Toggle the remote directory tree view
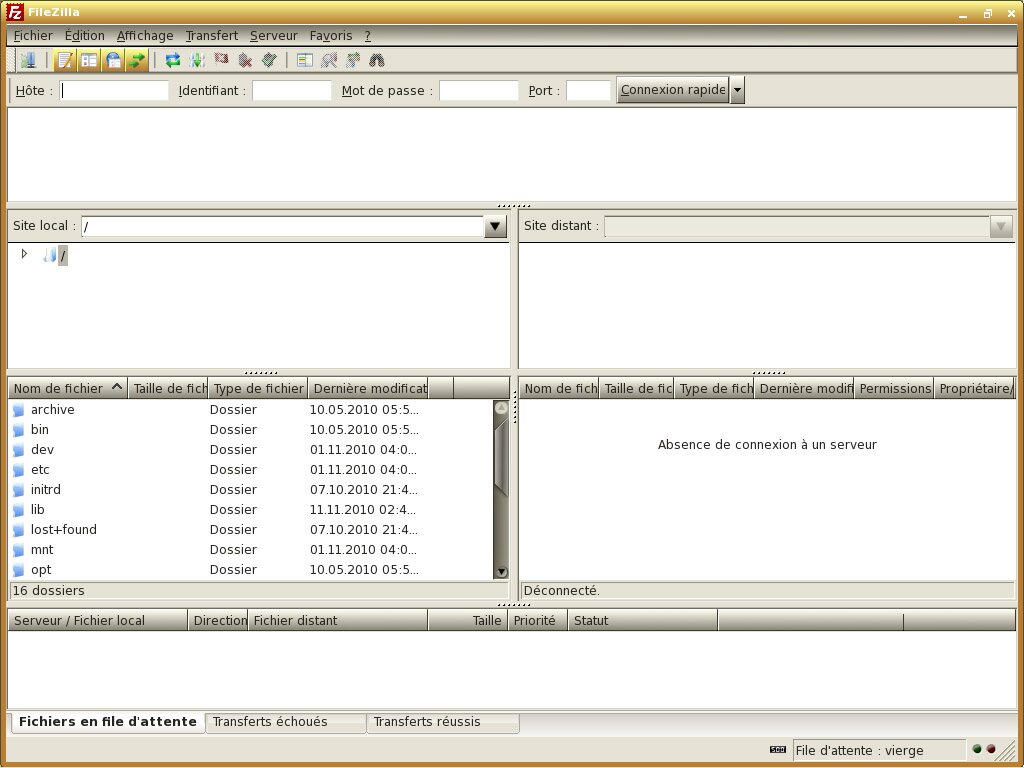 point(113,60)
